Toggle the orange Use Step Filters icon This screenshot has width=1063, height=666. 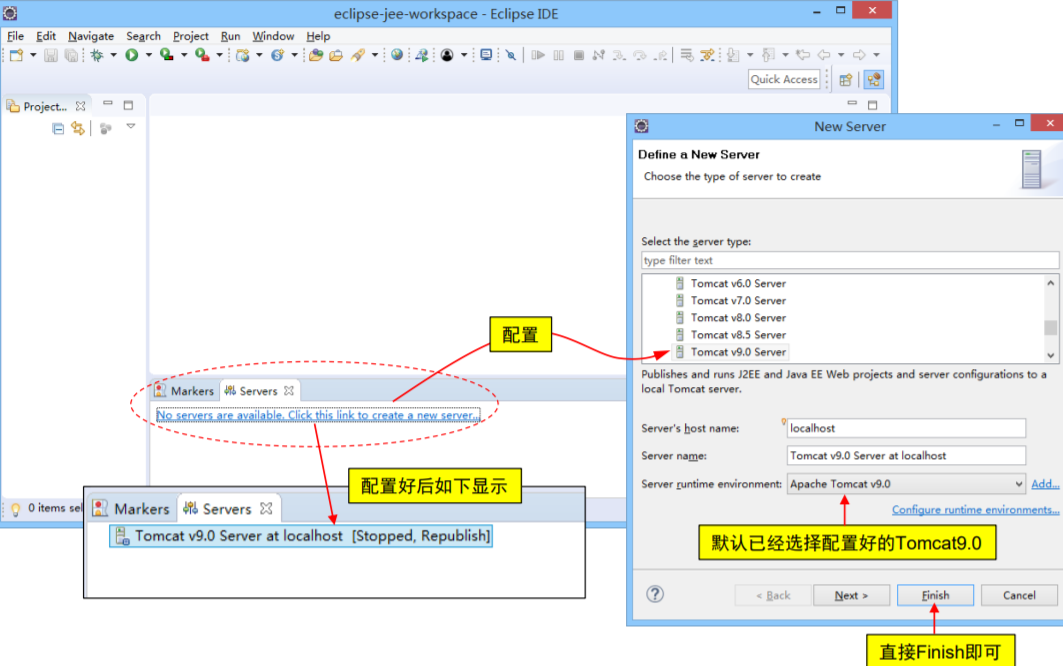708,56
